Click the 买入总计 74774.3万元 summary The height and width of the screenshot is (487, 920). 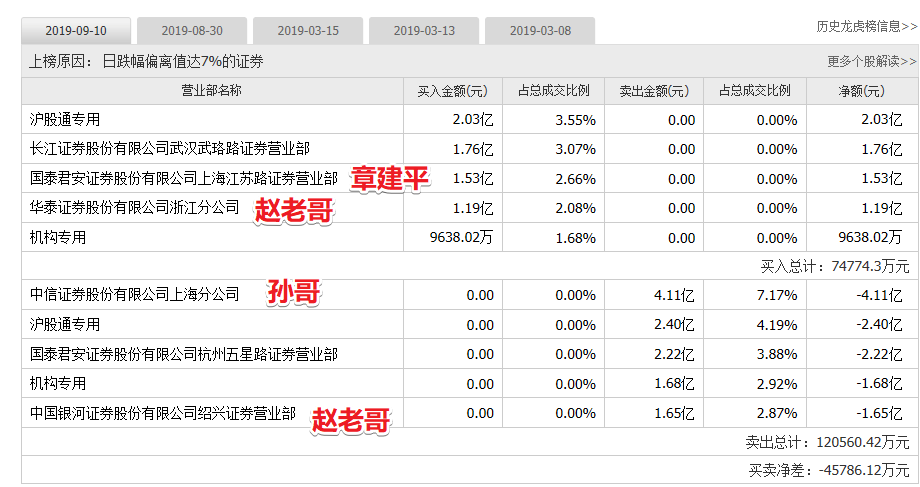tap(835, 266)
